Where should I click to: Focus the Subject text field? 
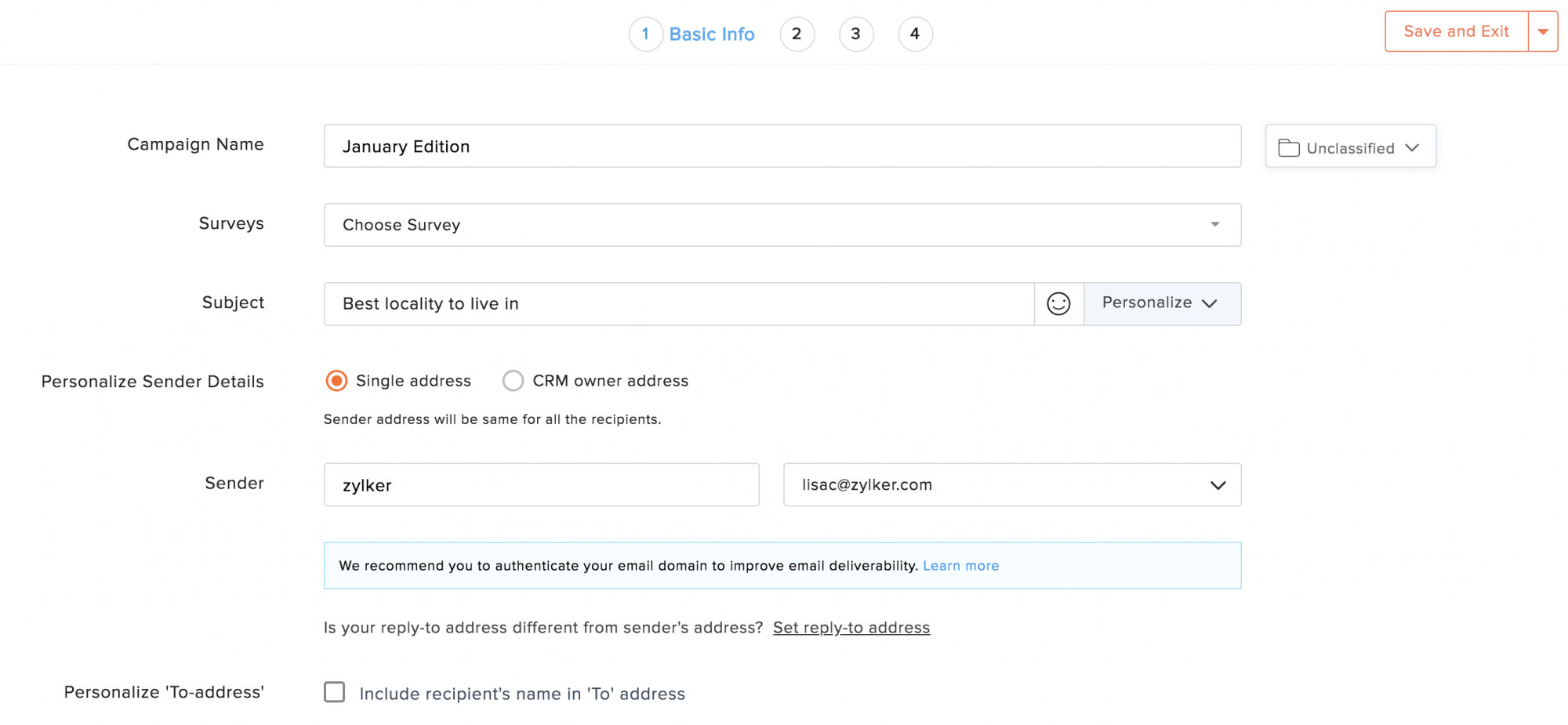(x=678, y=304)
